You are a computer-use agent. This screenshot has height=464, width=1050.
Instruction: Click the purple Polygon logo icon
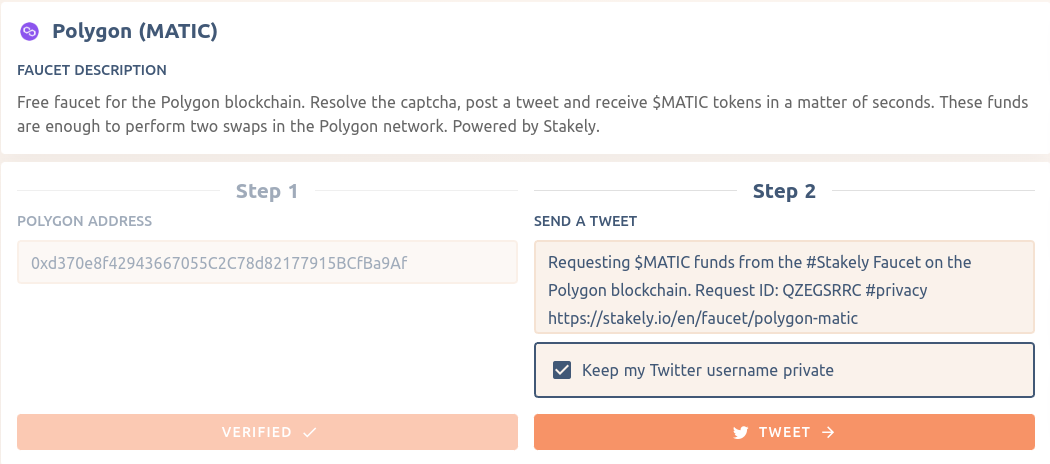coord(29,32)
